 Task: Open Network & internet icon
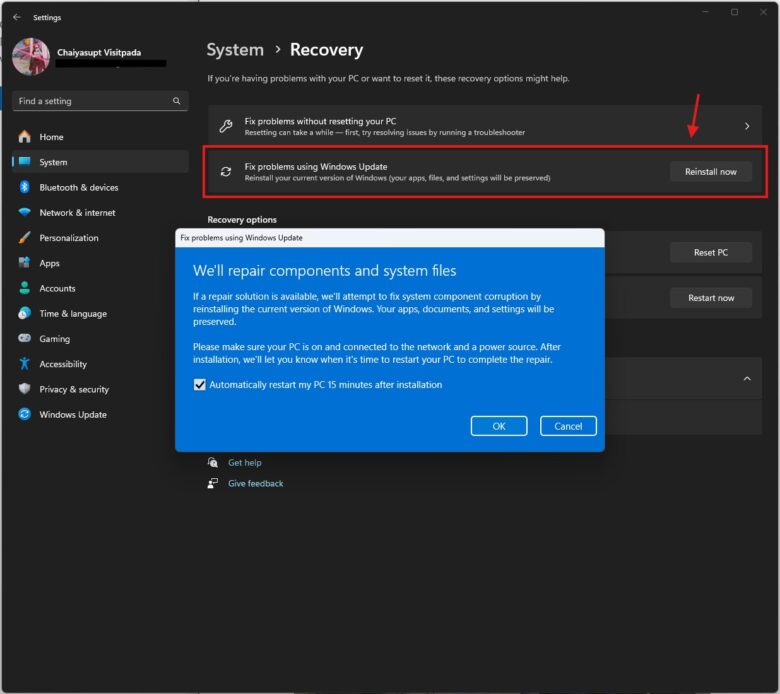[x=24, y=213]
